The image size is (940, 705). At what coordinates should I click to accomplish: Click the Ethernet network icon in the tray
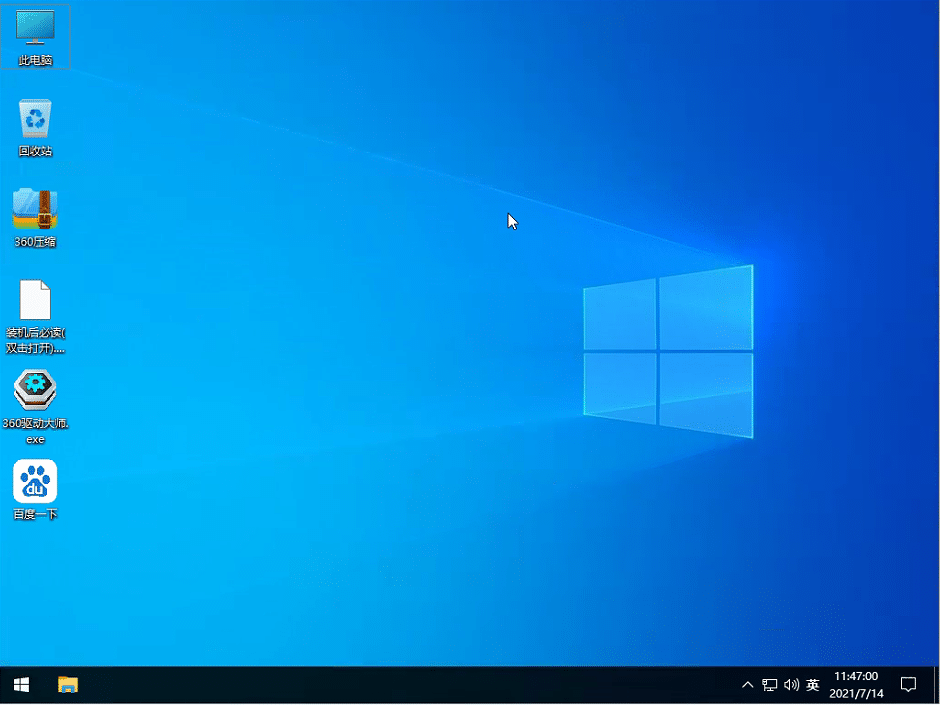point(769,685)
